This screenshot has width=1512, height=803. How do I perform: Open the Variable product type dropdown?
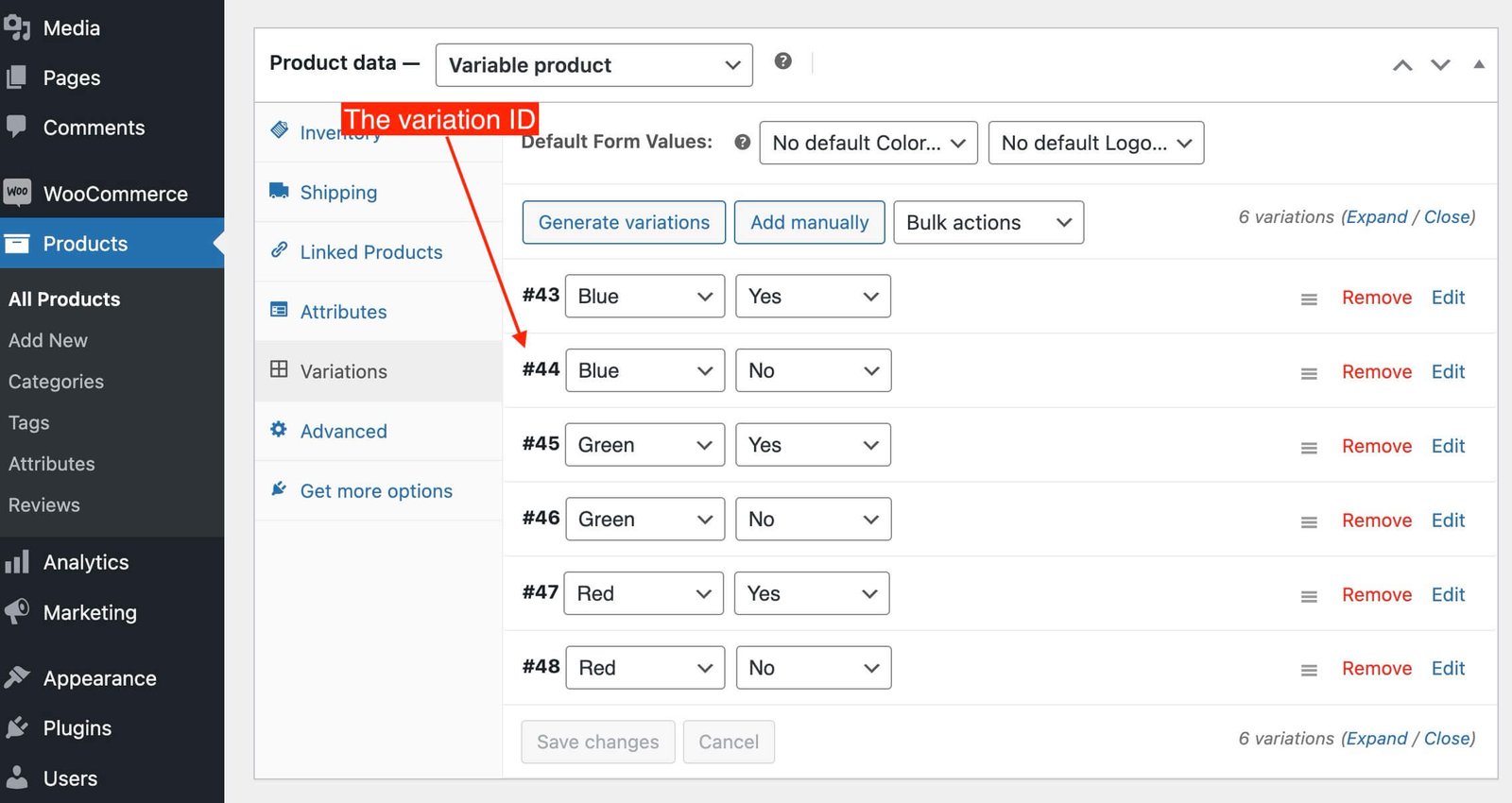click(x=594, y=65)
